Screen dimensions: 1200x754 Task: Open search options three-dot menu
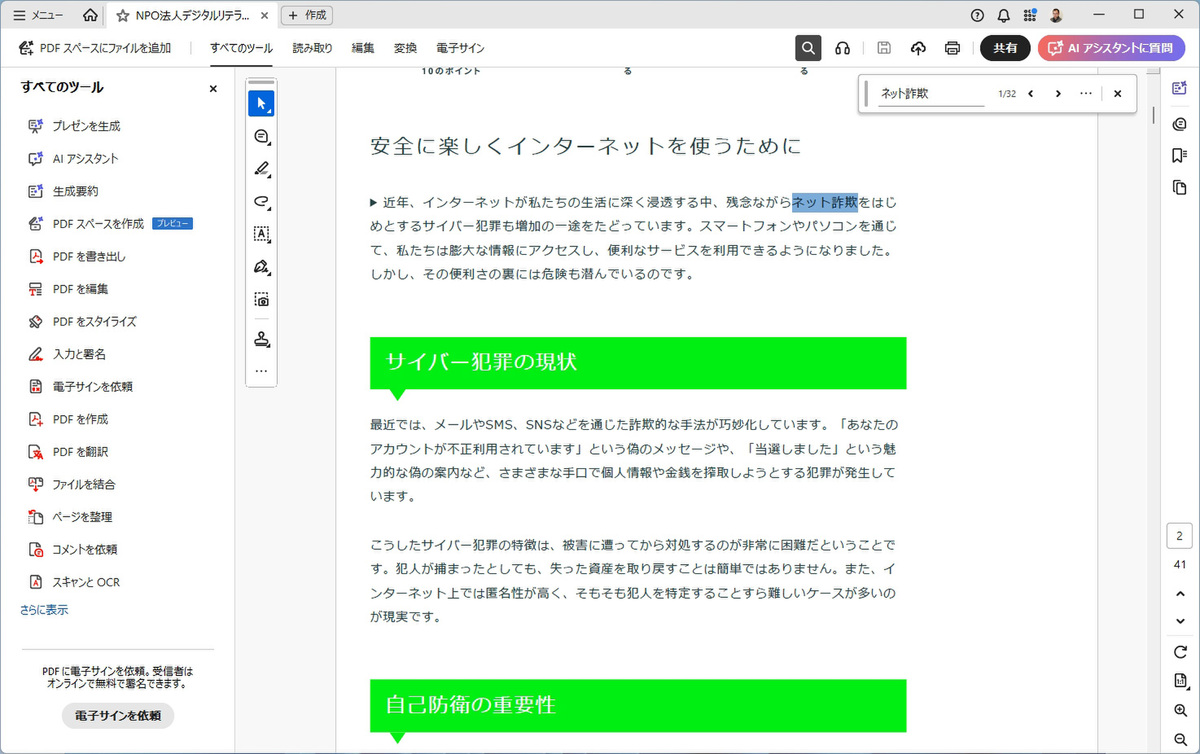1086,94
